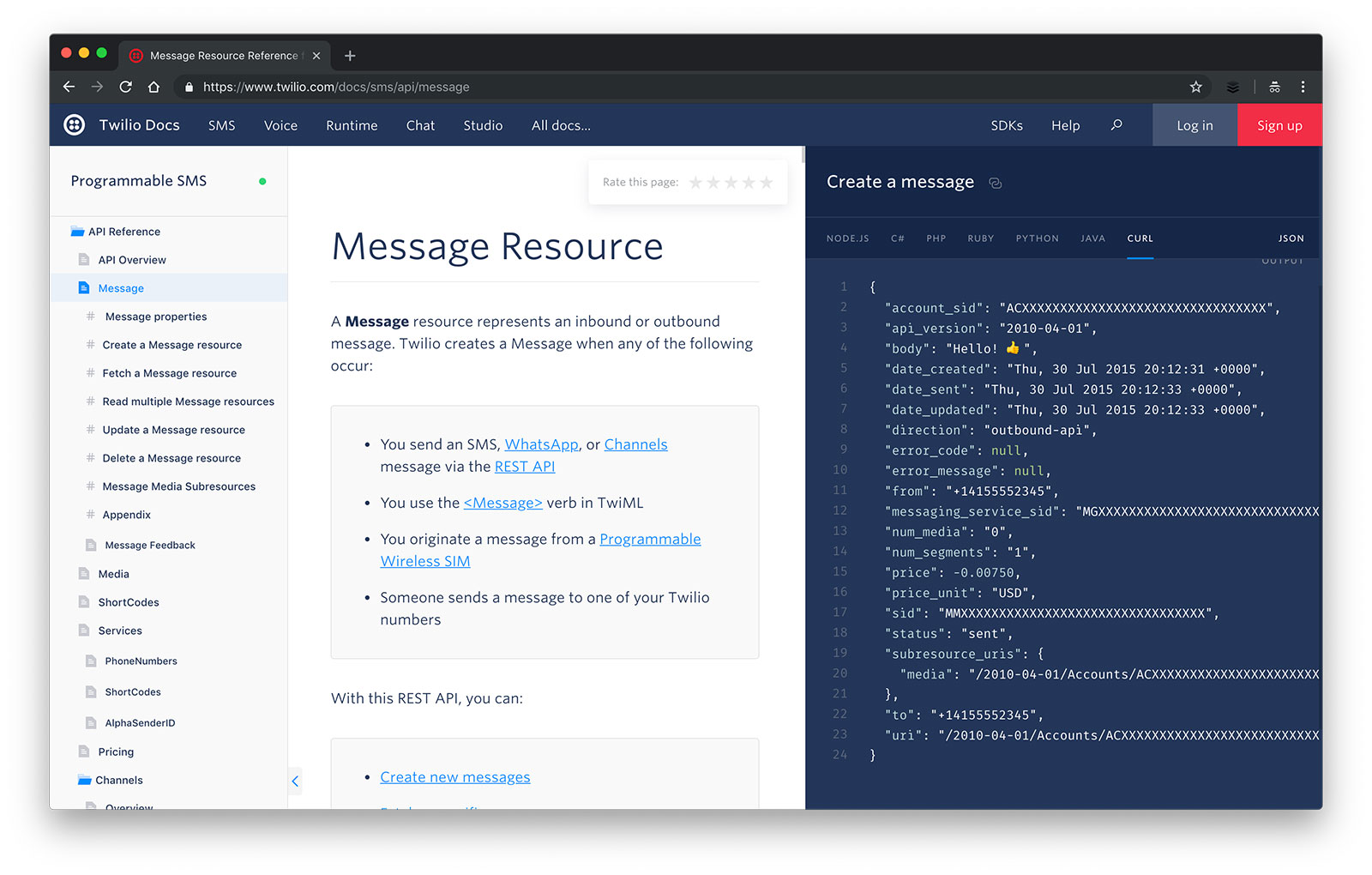The height and width of the screenshot is (875, 1372).
Task: Follow the <Message> verb link
Action: pos(502,503)
